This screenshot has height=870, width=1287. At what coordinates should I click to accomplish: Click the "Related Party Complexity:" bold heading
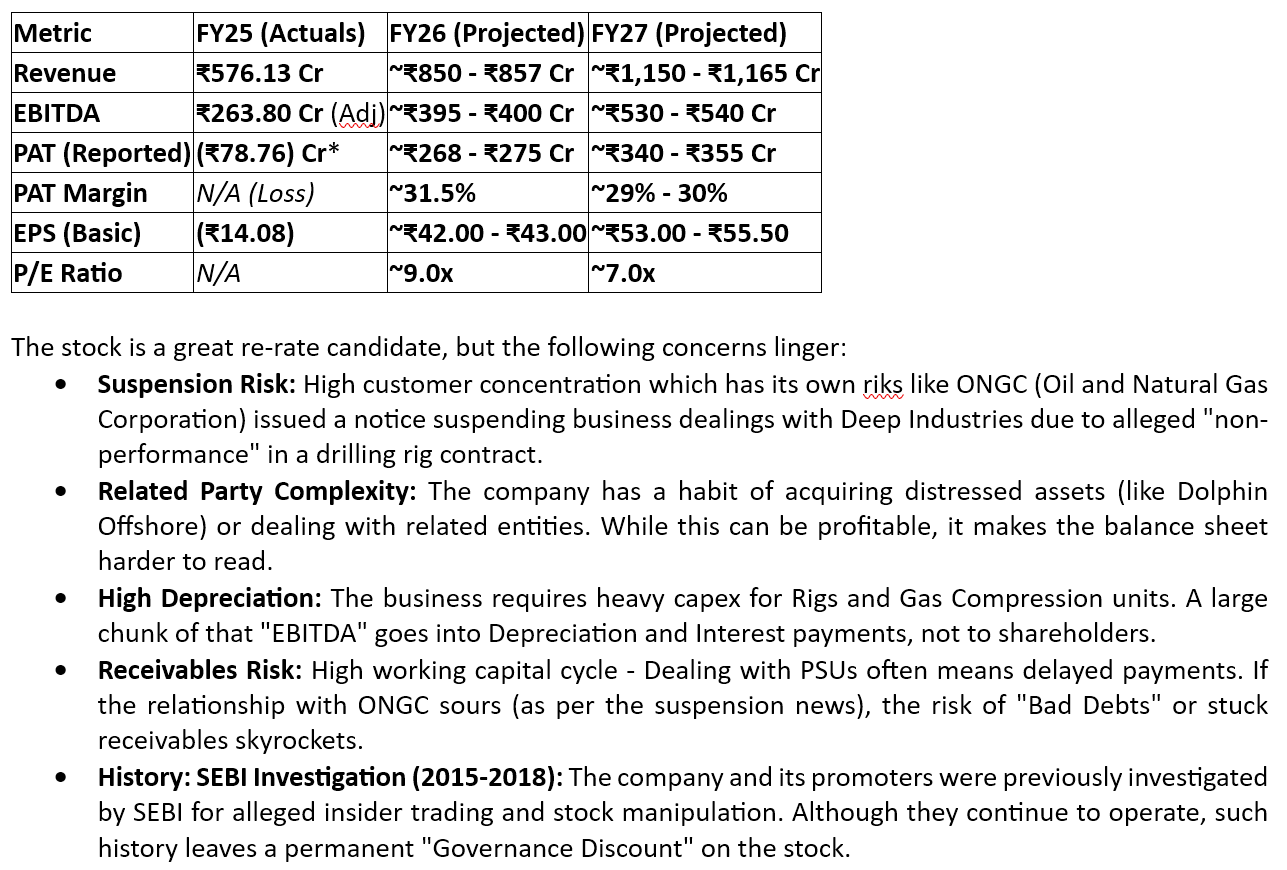pyautogui.click(x=256, y=492)
